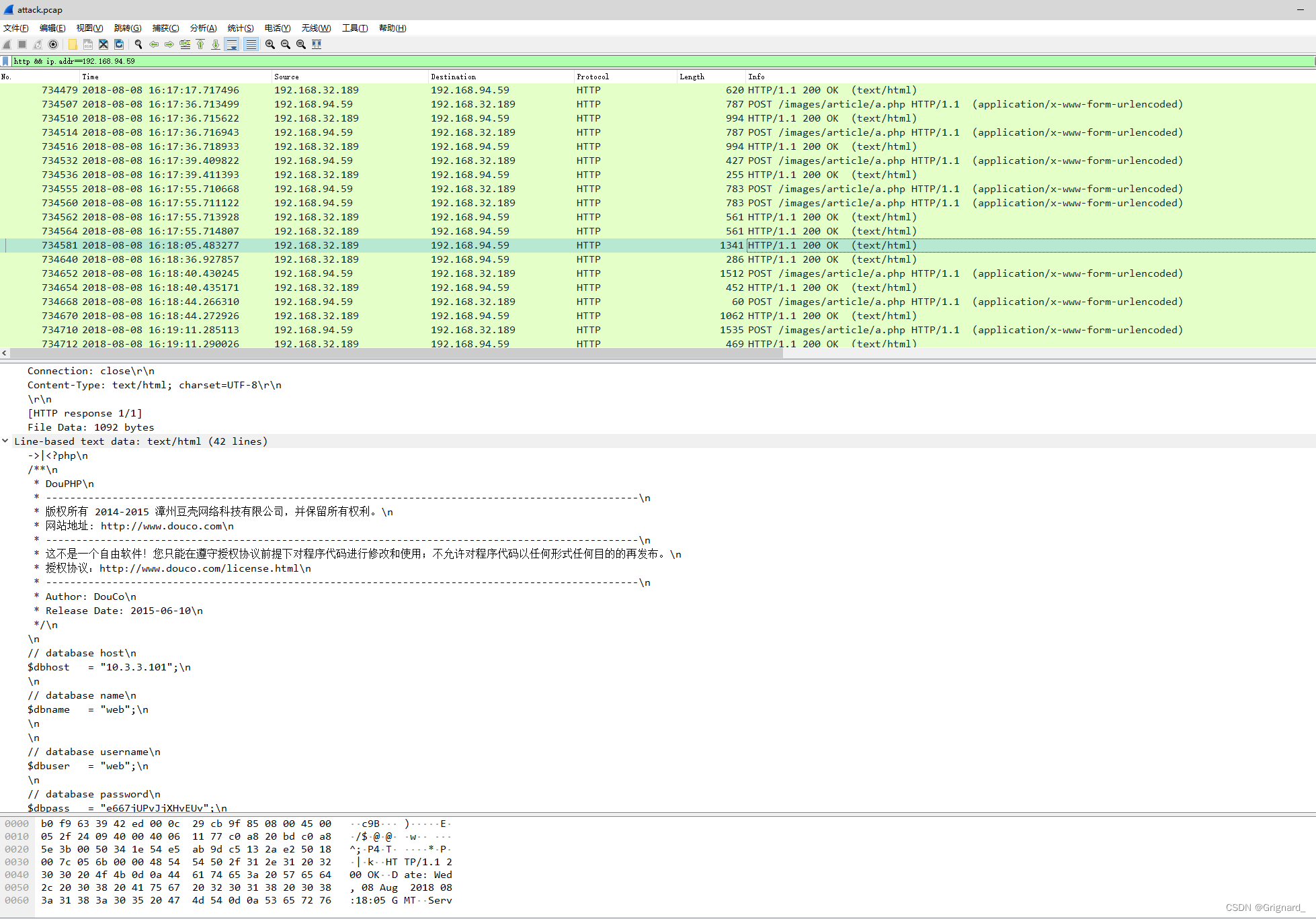1316x919 pixels.
Task: Click the start capture shark fin icon
Action: (7, 44)
